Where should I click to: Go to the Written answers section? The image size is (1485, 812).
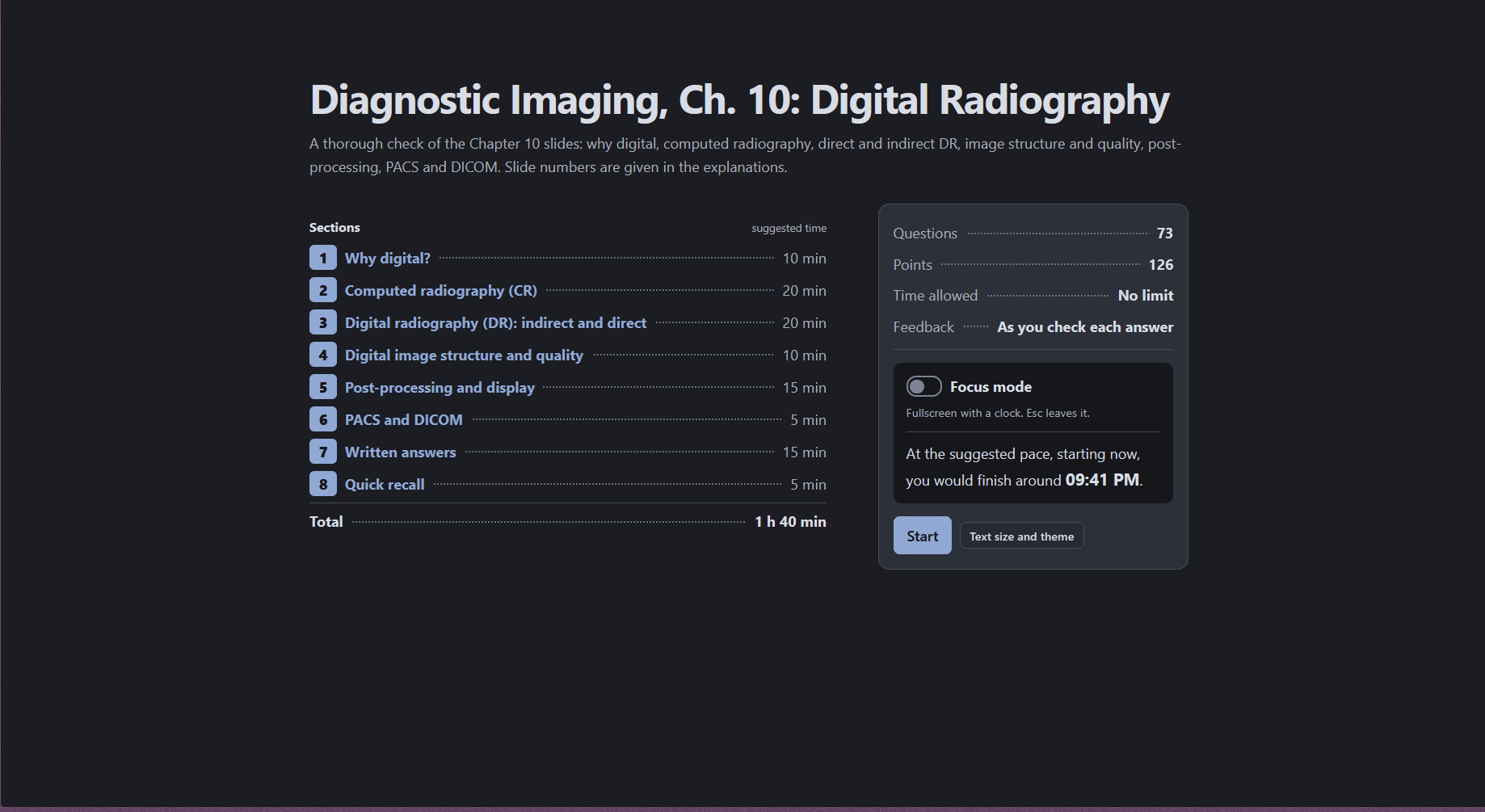pos(400,452)
